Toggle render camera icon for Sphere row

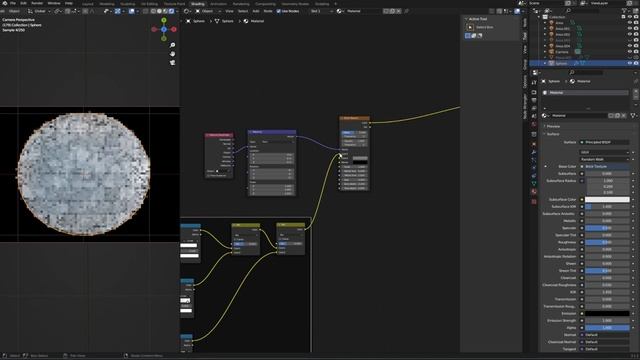pyautogui.click(x=636, y=63)
